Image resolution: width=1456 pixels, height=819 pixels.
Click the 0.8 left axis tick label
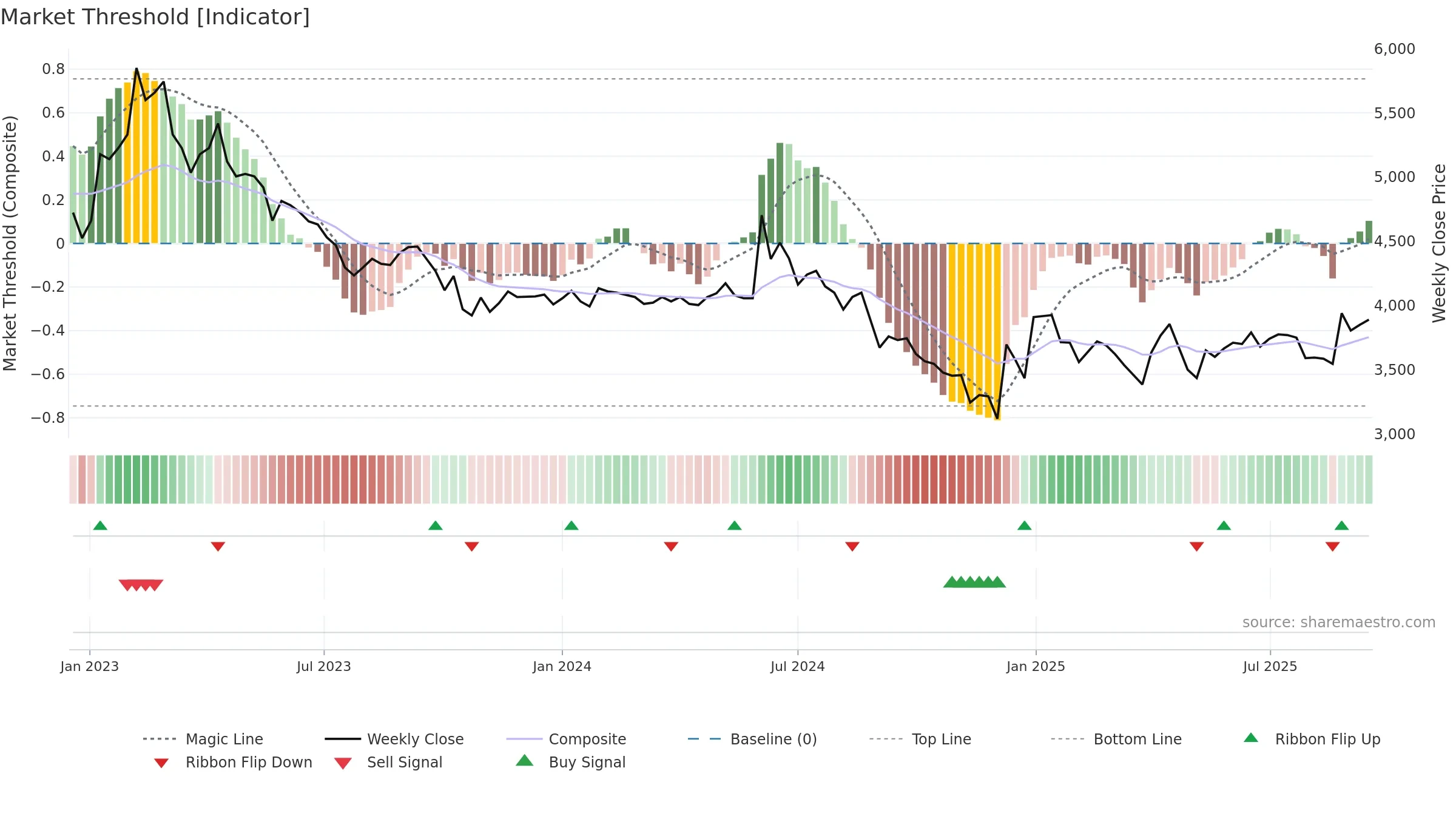pos(53,69)
